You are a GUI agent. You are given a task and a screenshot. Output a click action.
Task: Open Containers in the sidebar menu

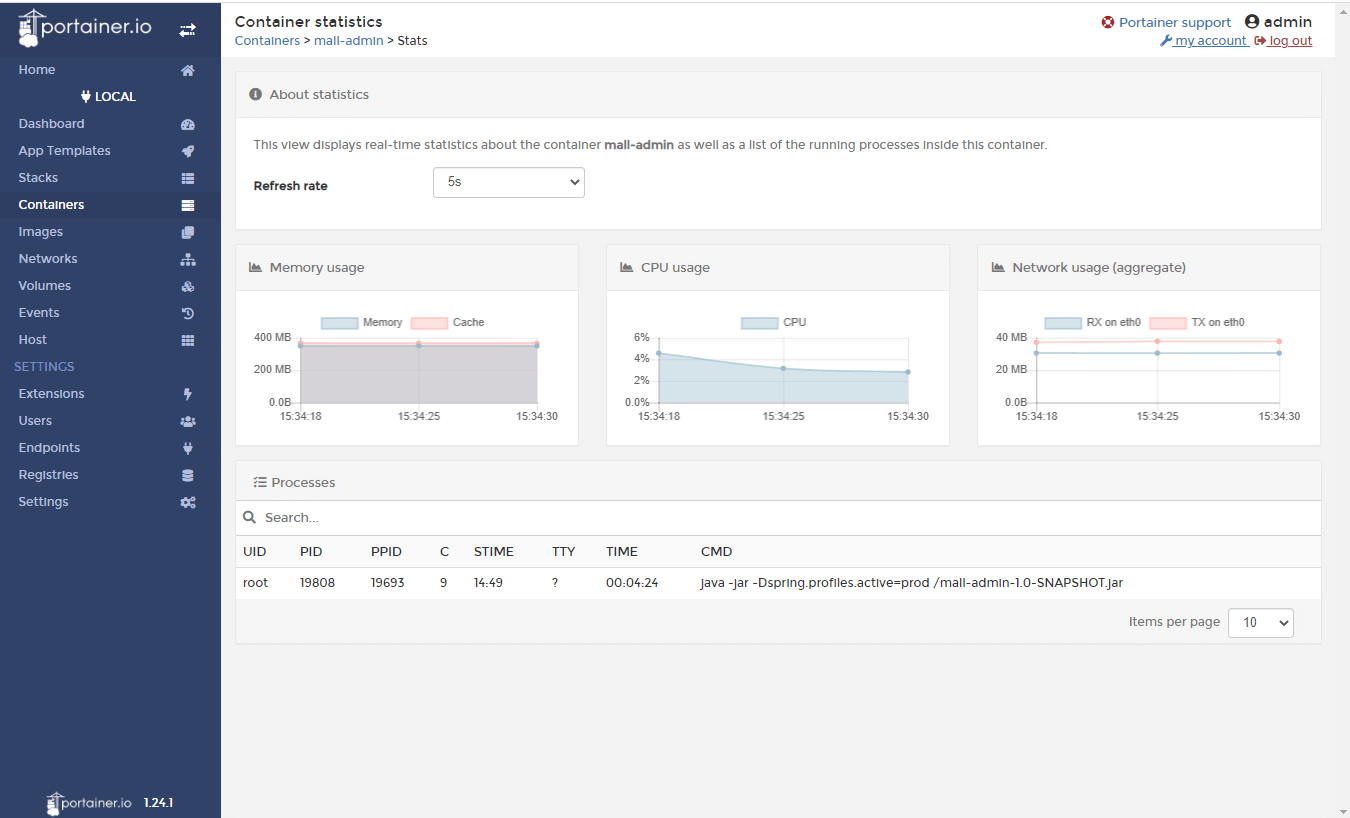(x=51, y=205)
